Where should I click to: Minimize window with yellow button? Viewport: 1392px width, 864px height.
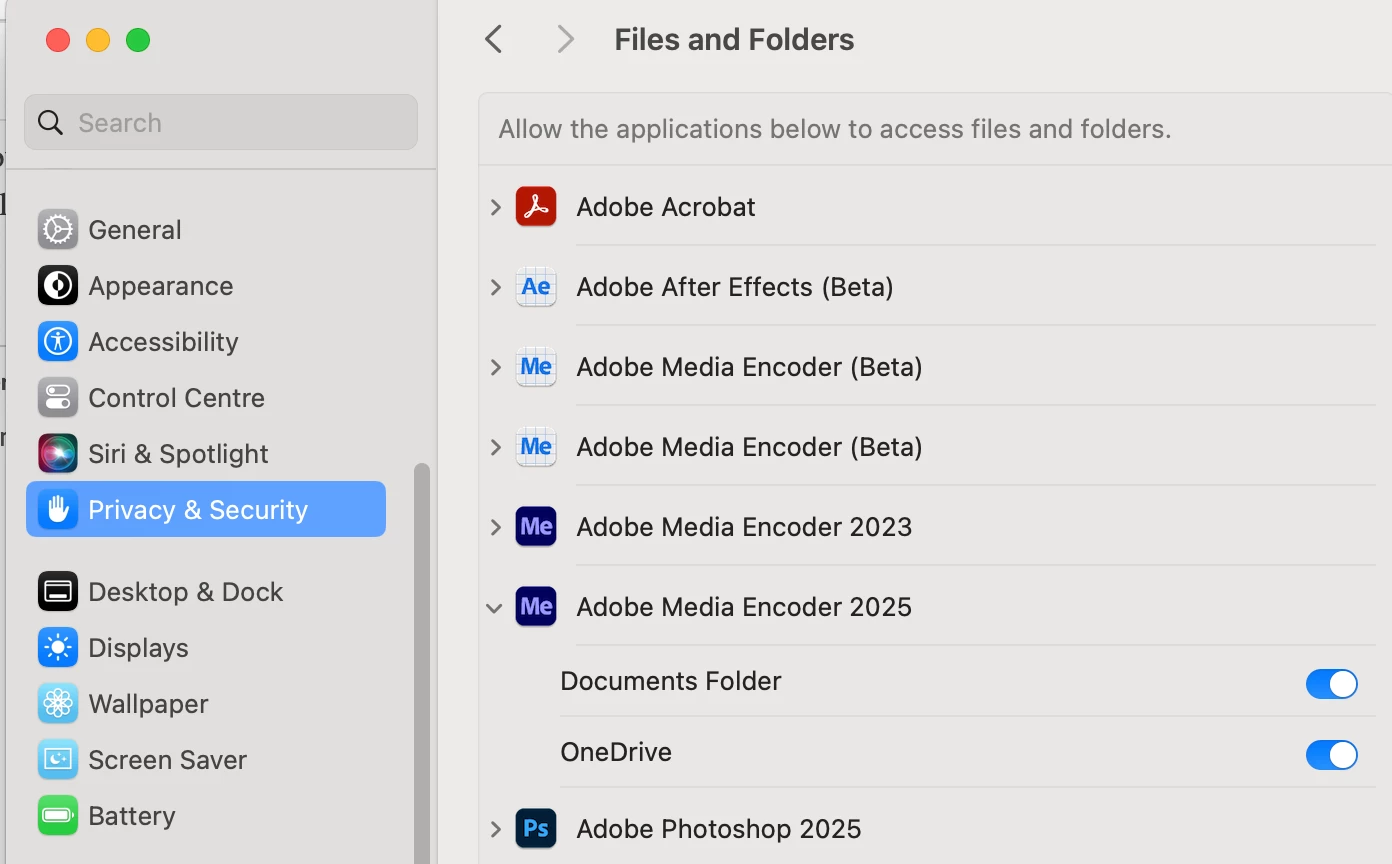pyautogui.click(x=98, y=40)
